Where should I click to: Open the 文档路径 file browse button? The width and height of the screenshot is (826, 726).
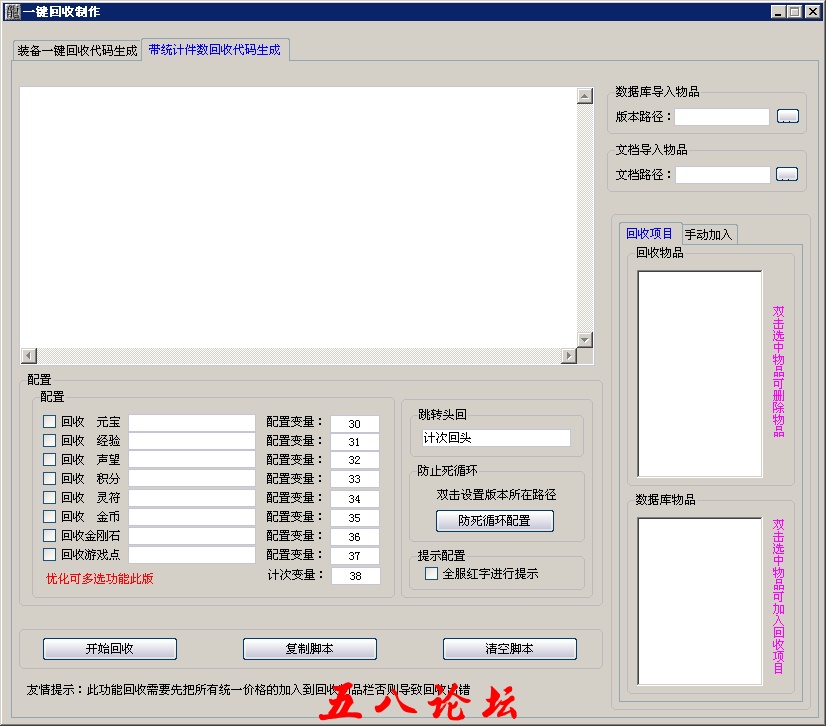tap(787, 173)
